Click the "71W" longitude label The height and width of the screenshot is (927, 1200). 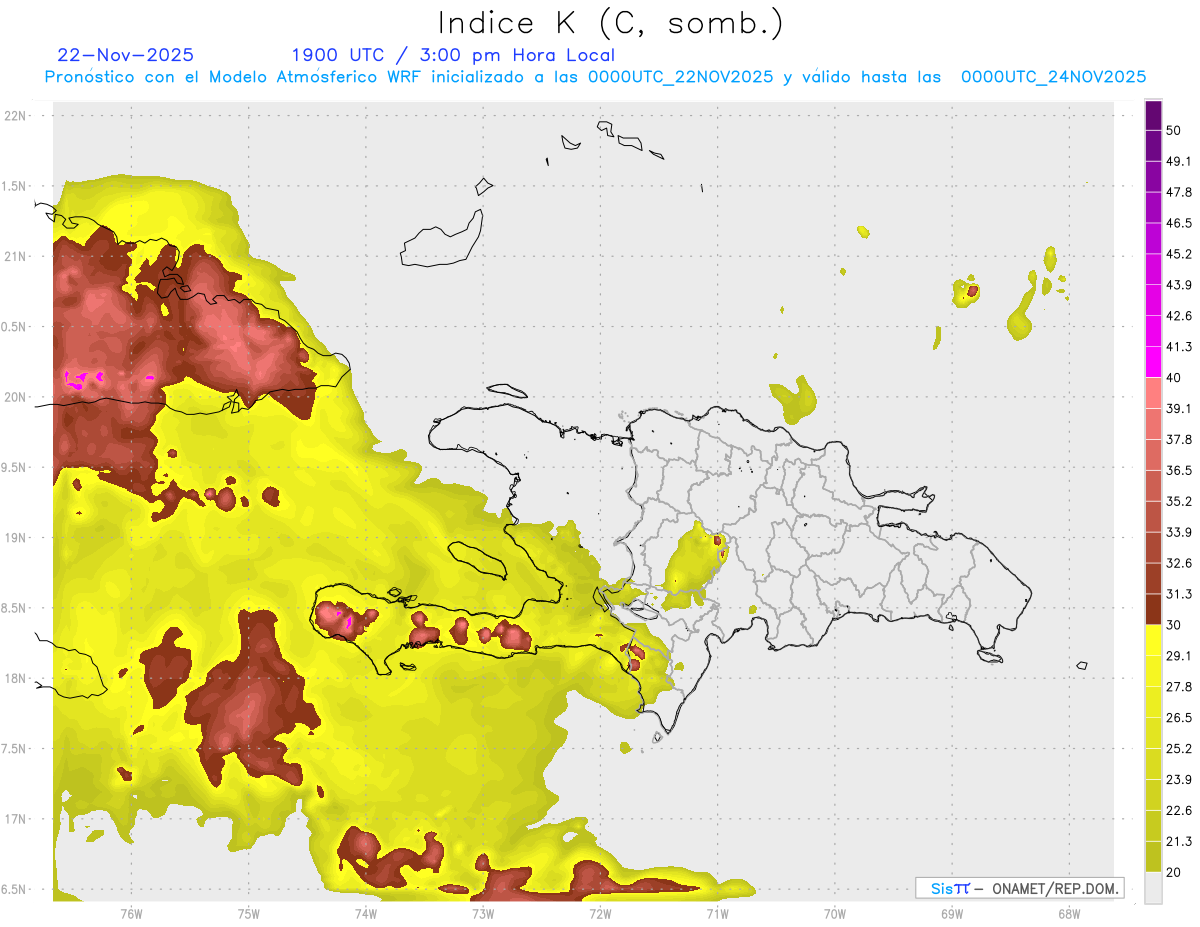click(717, 914)
